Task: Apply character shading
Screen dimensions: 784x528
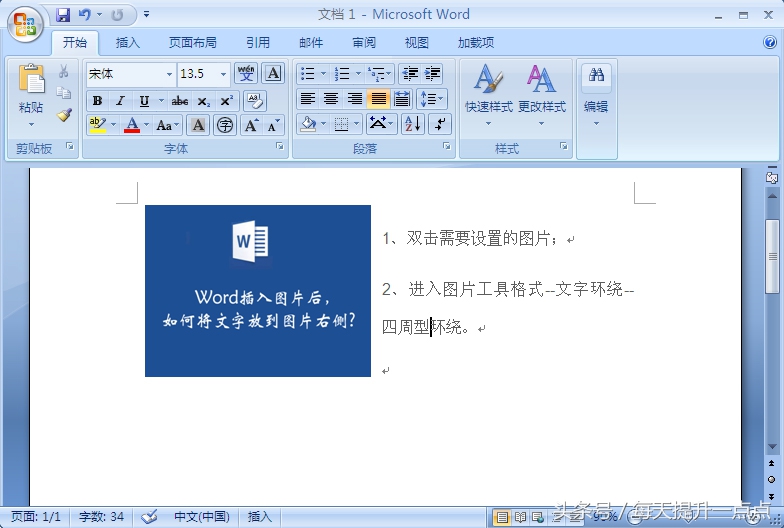Action: [198, 125]
